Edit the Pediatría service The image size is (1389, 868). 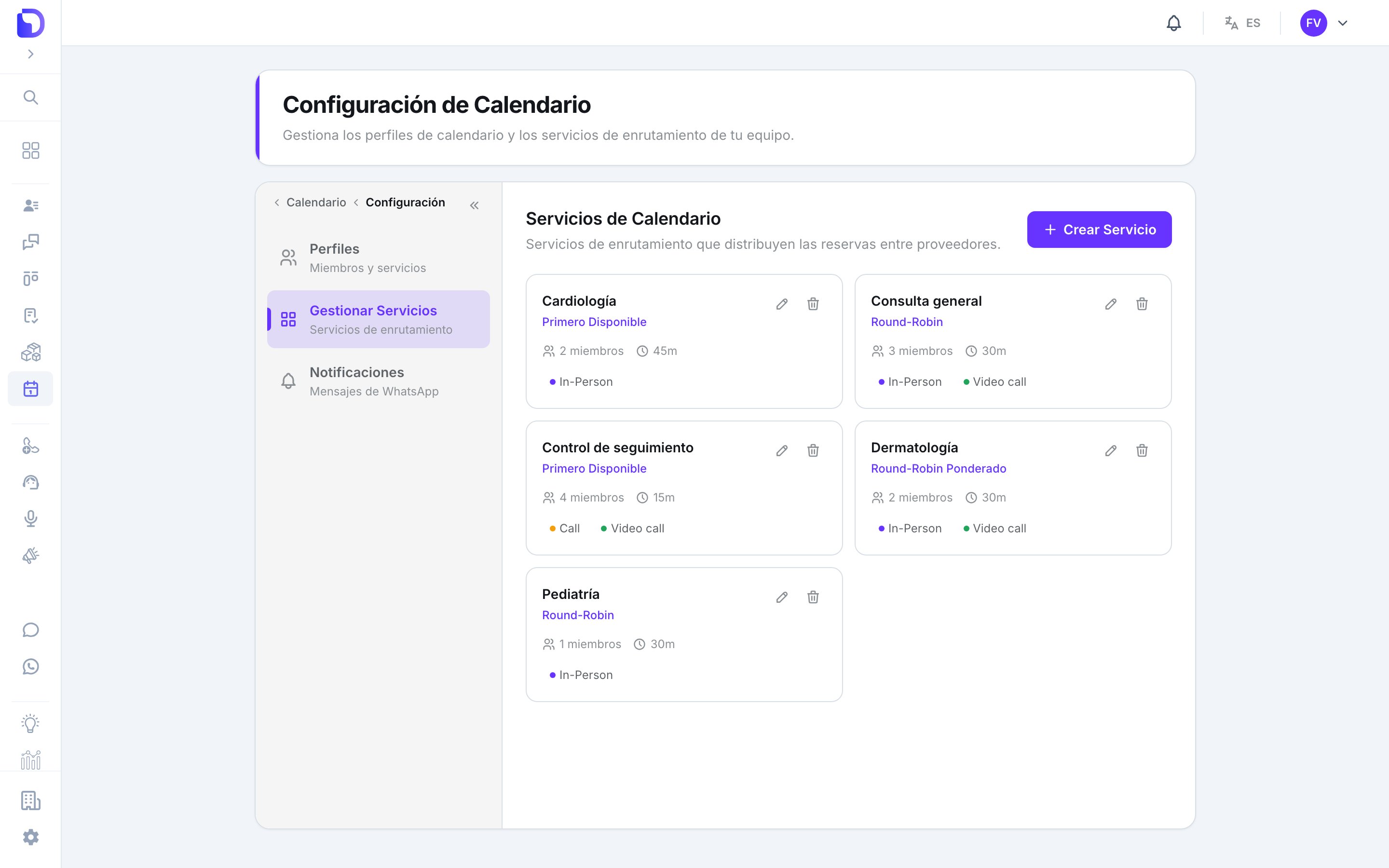tap(782, 597)
